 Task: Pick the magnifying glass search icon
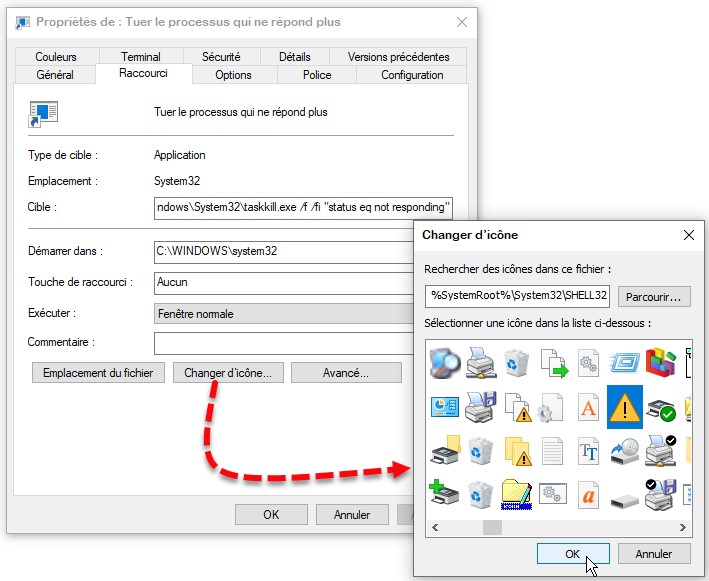443,362
